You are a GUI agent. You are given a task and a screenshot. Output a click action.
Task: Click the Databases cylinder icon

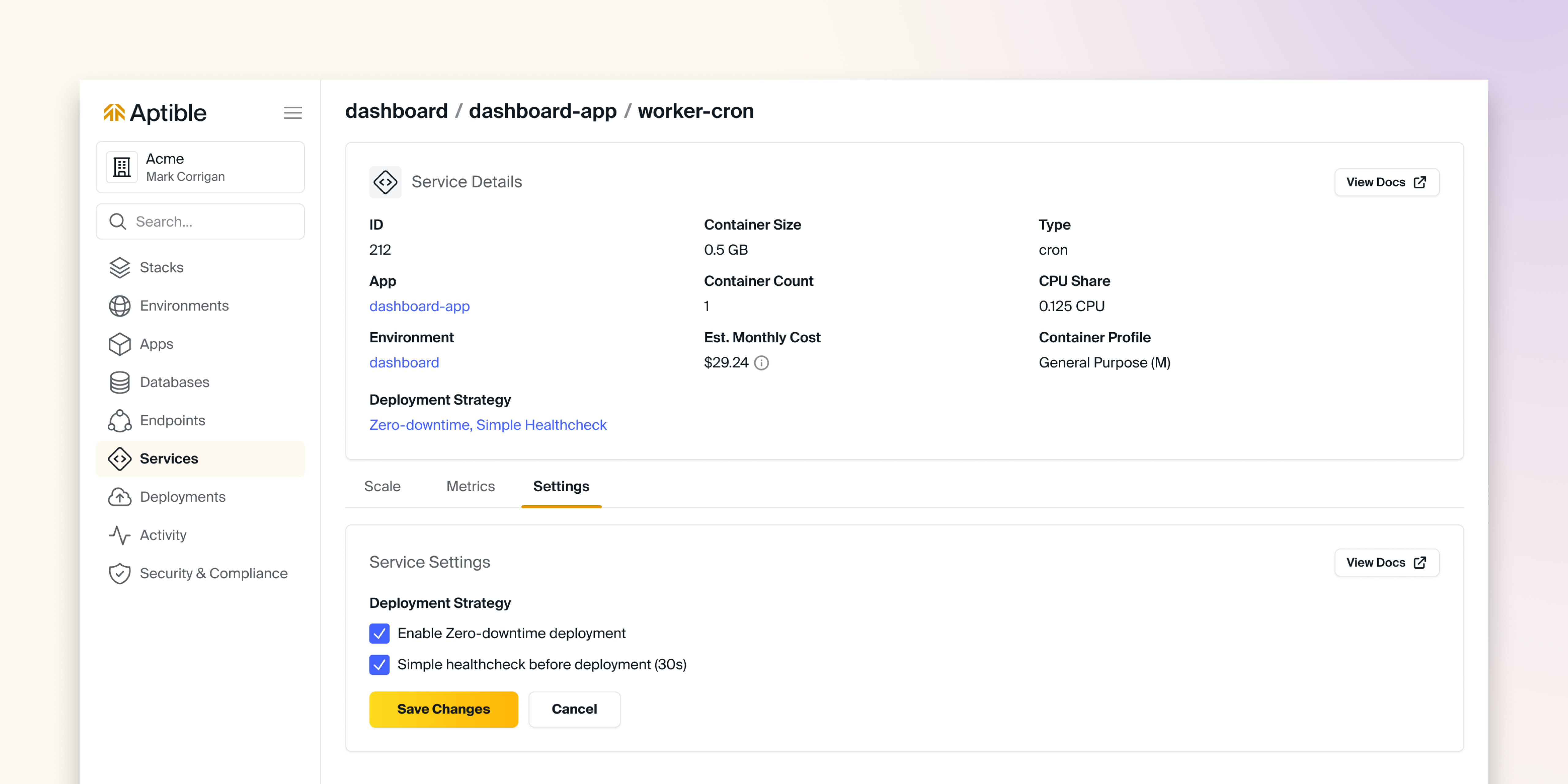click(x=119, y=382)
